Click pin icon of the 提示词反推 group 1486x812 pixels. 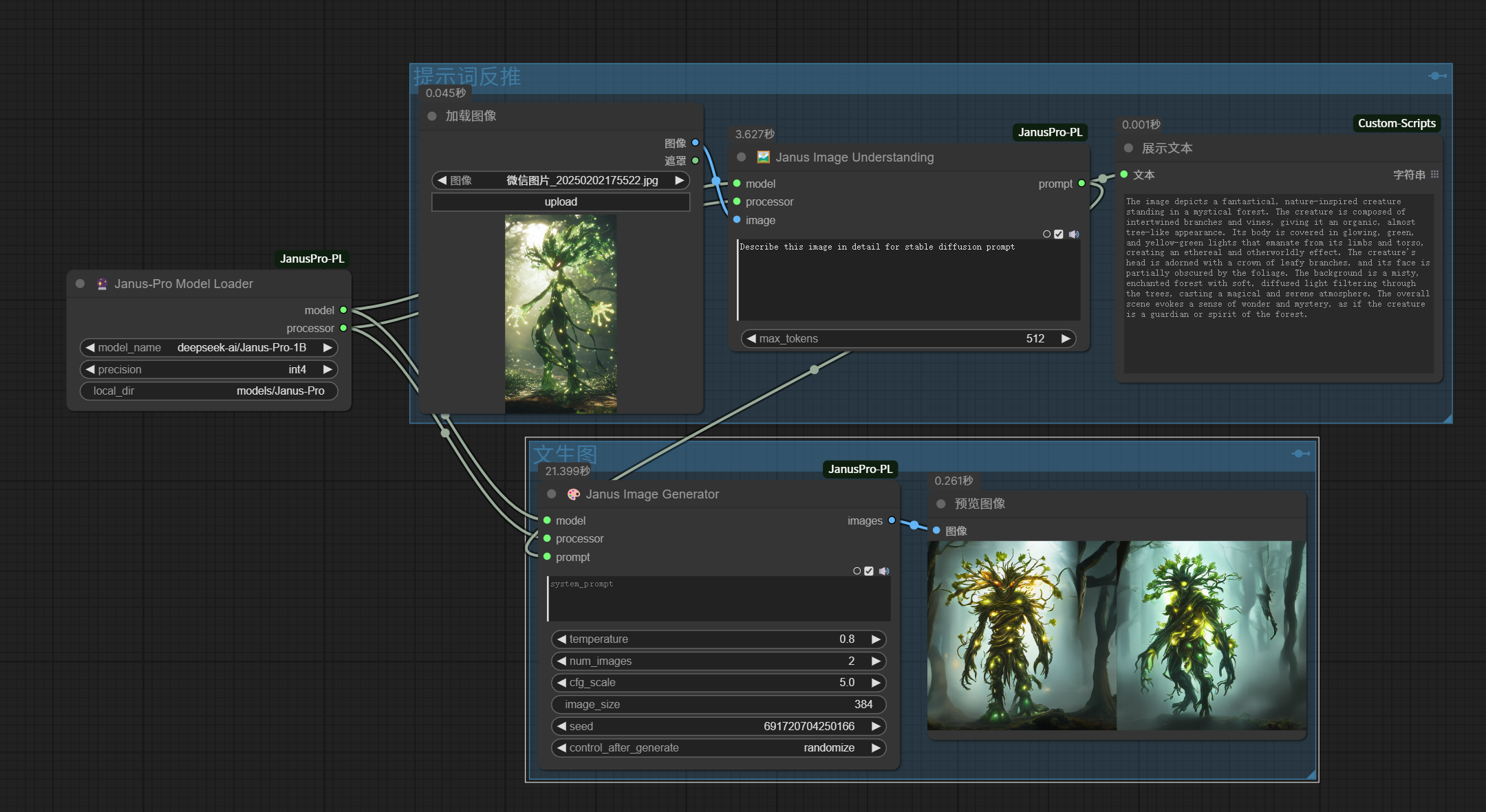(1437, 76)
